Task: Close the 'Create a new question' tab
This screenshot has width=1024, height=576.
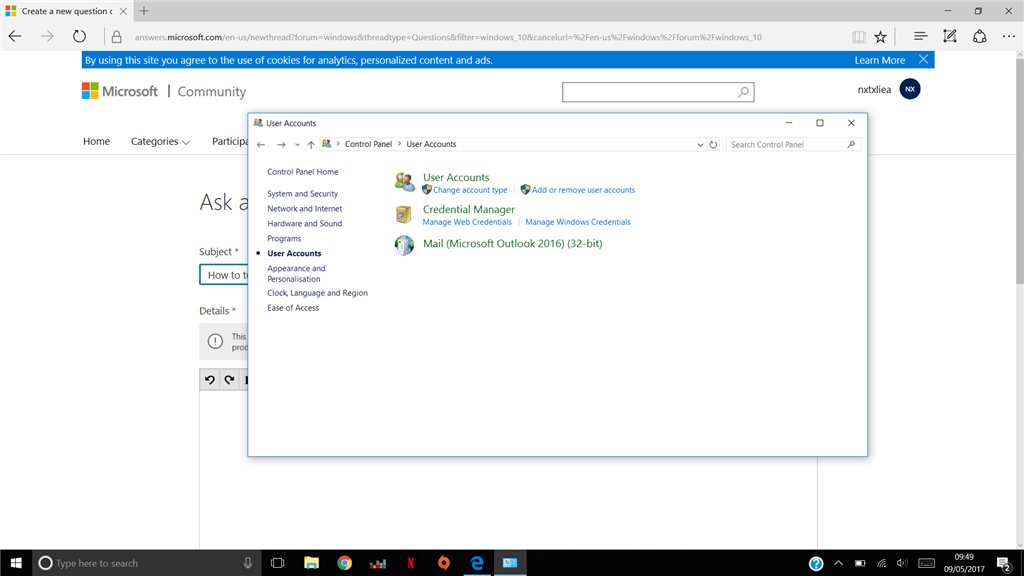Action: (x=123, y=11)
